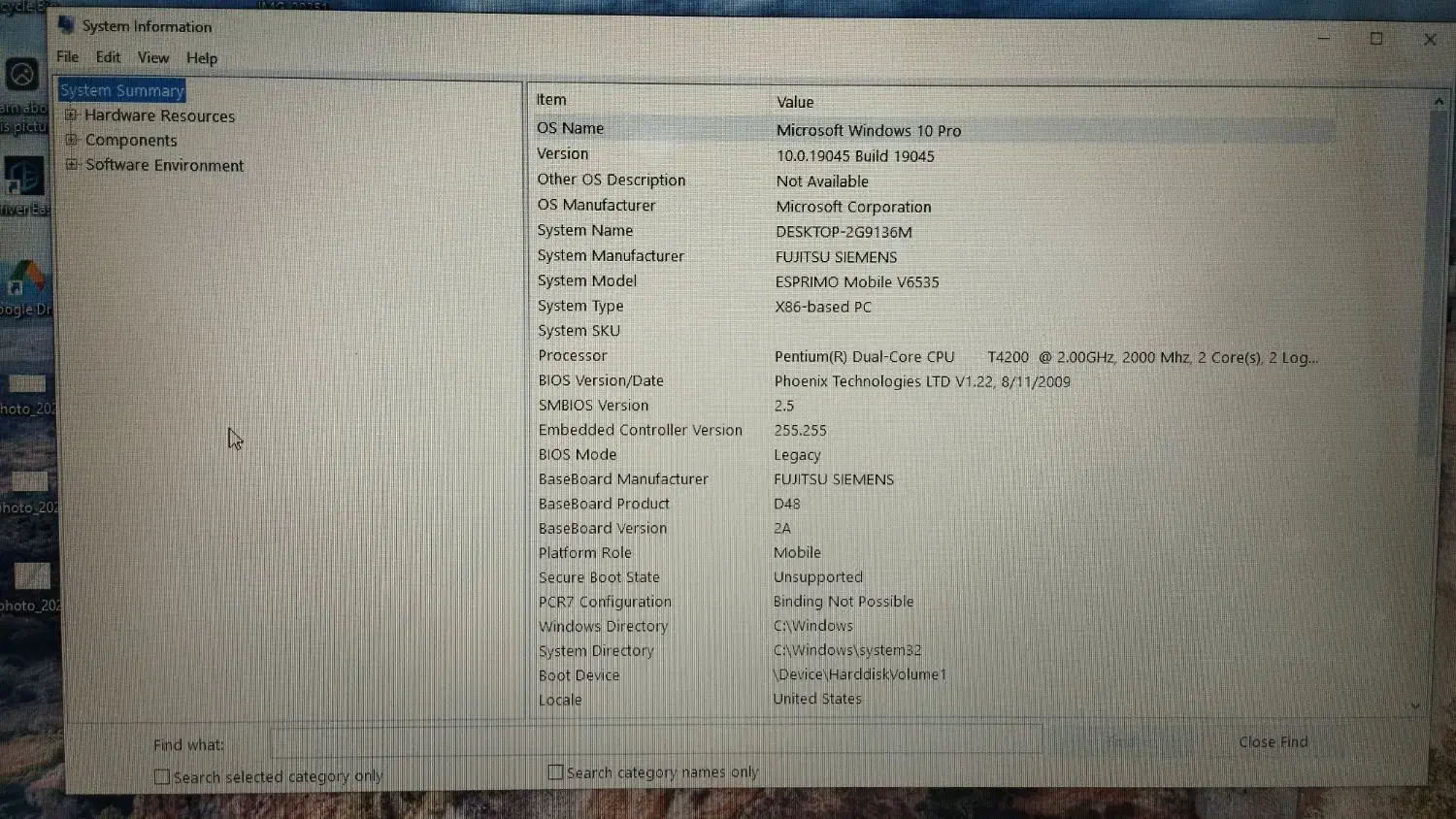Select the System Type item
The image size is (1456, 819).
point(580,306)
